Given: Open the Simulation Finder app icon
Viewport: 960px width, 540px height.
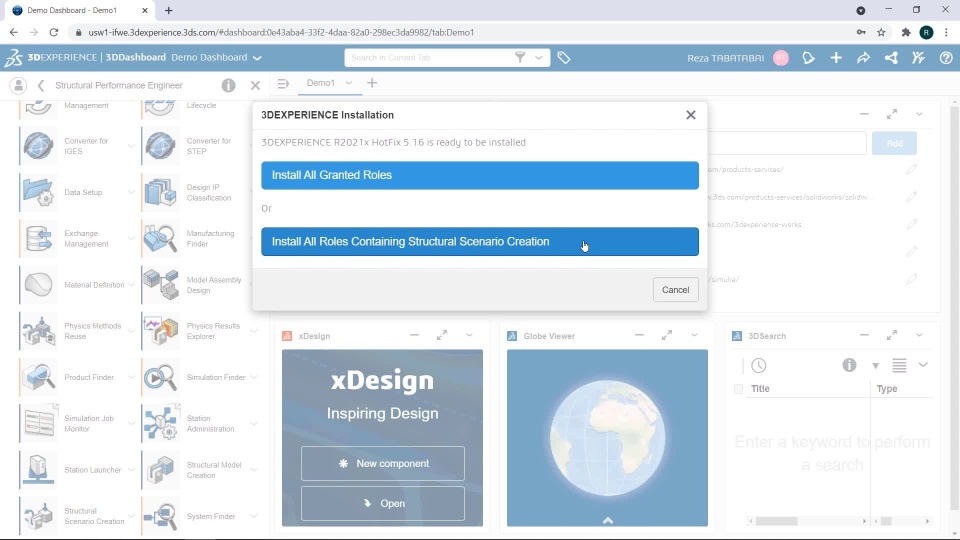Looking at the screenshot, I should point(160,377).
